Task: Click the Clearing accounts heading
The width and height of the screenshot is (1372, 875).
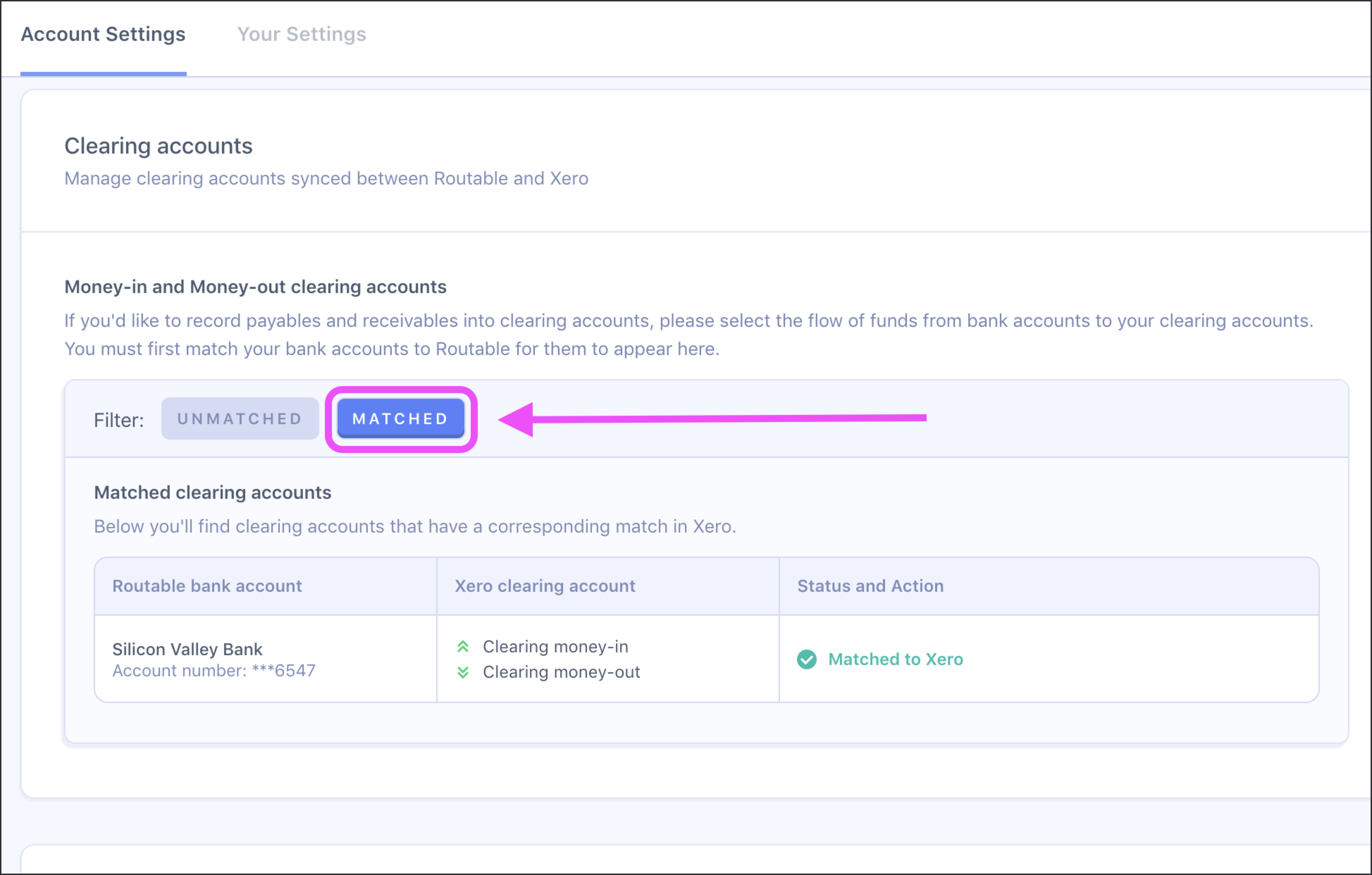Action: [x=159, y=146]
